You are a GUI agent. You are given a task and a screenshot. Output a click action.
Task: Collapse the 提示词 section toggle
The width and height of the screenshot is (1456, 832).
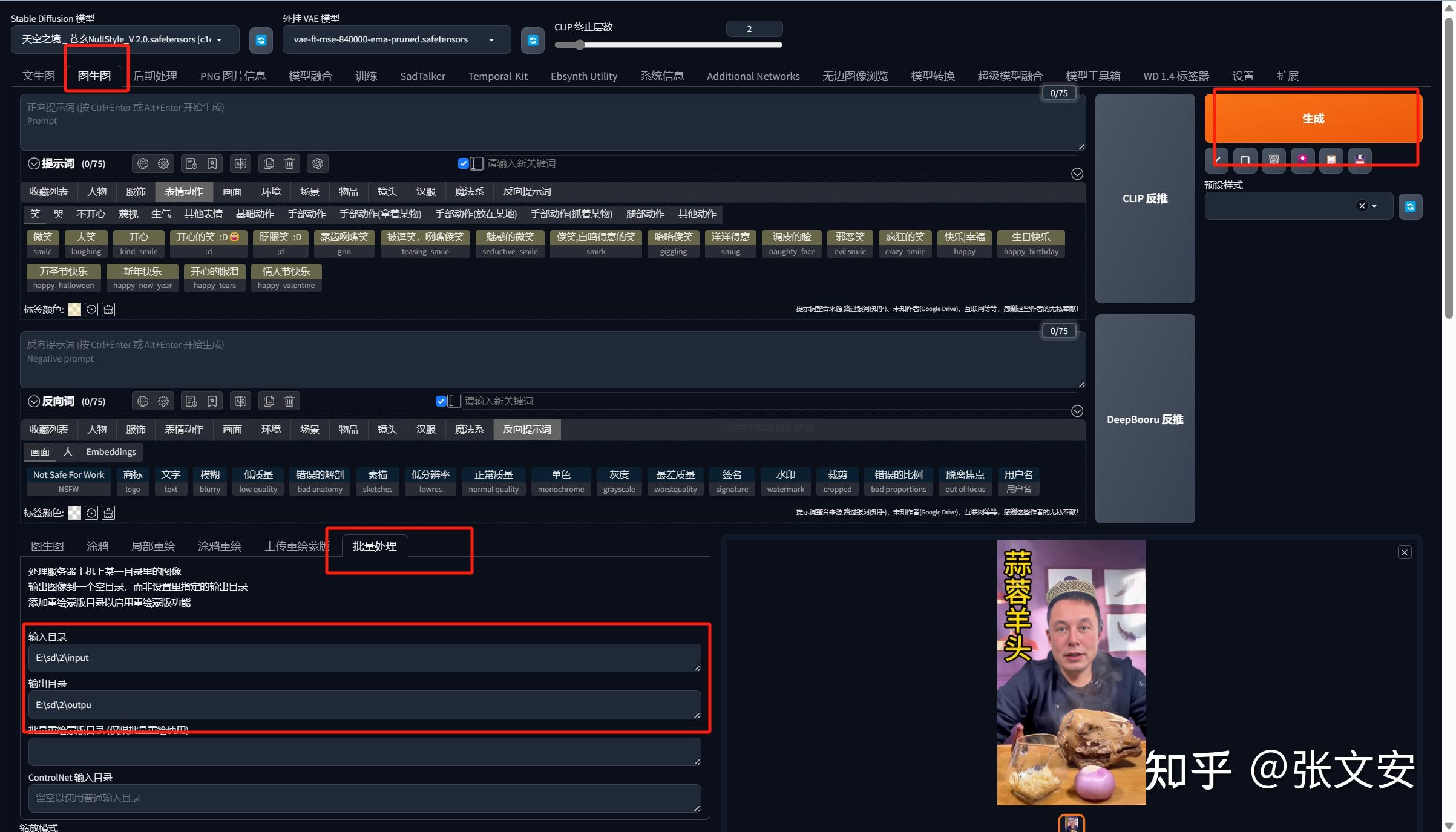[x=34, y=163]
